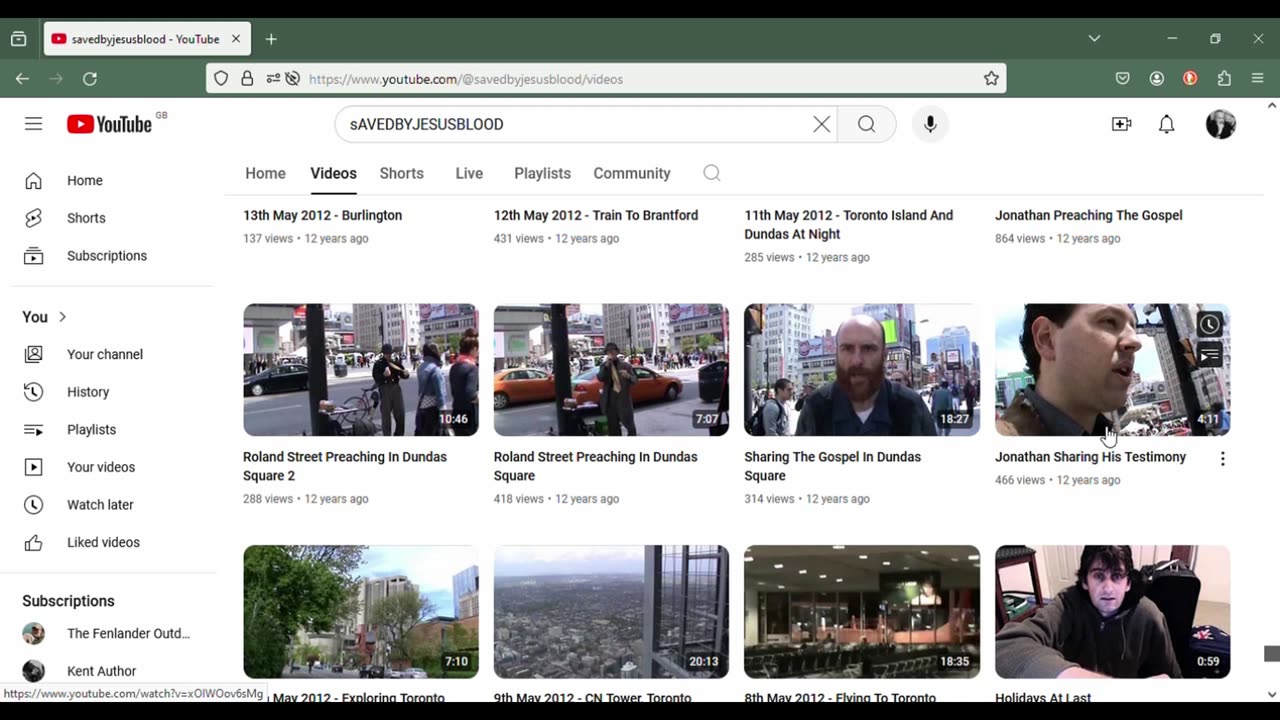Image resolution: width=1280 pixels, height=720 pixels.
Task: Play the 18:35 Flying To Toronto thumbnail
Action: [x=862, y=611]
